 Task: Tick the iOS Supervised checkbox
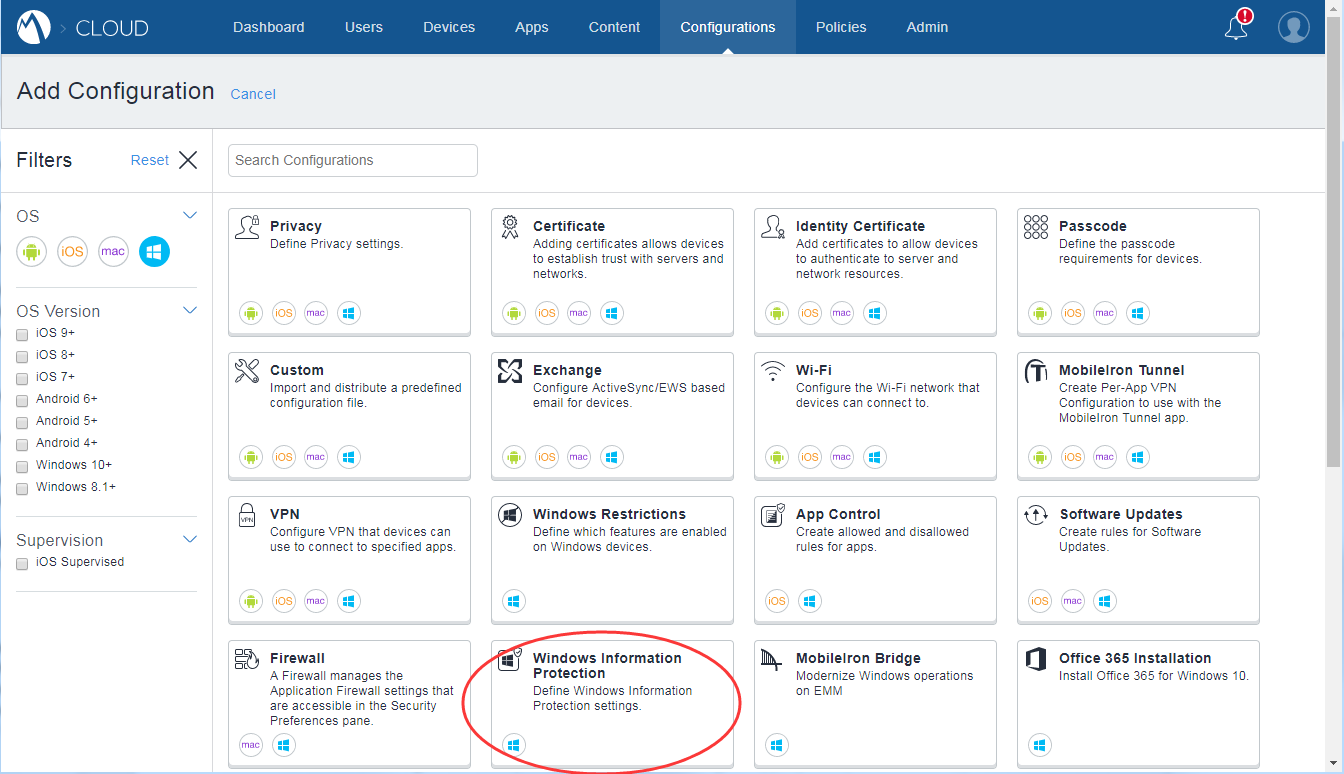pyautogui.click(x=22, y=563)
